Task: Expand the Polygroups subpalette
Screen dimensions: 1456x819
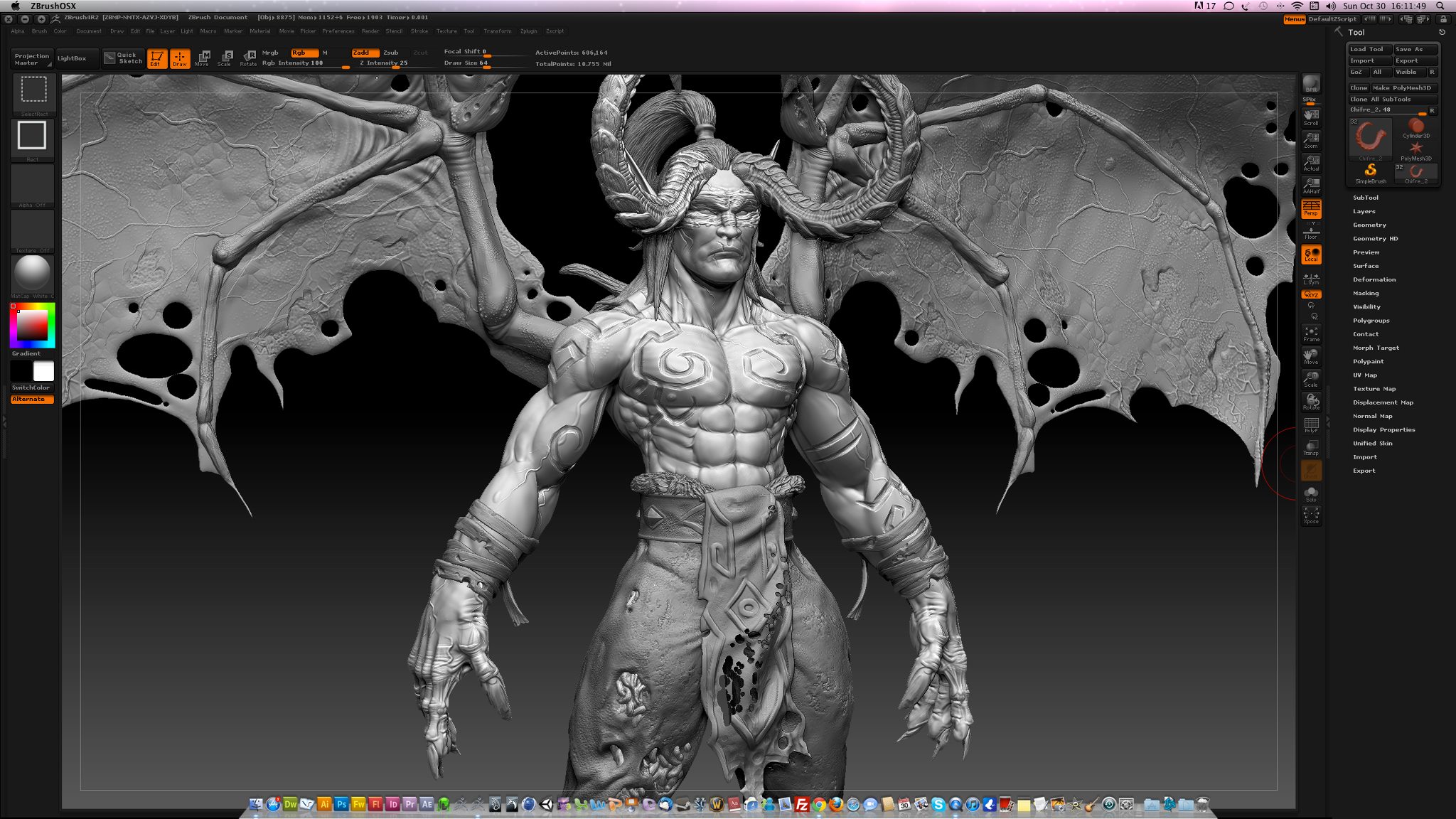Action: coord(1371,321)
